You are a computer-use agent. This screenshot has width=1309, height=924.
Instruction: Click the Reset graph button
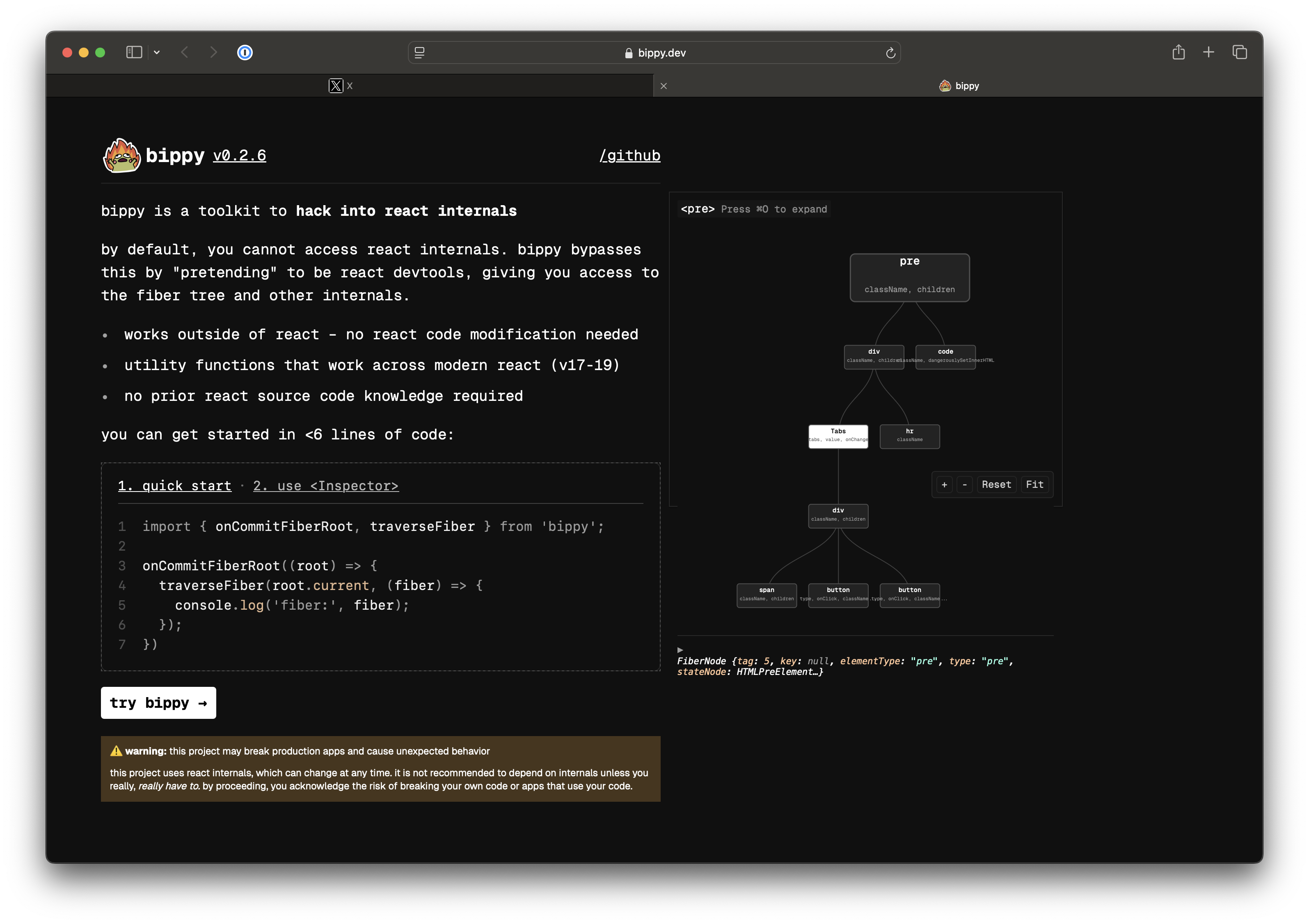click(x=996, y=485)
